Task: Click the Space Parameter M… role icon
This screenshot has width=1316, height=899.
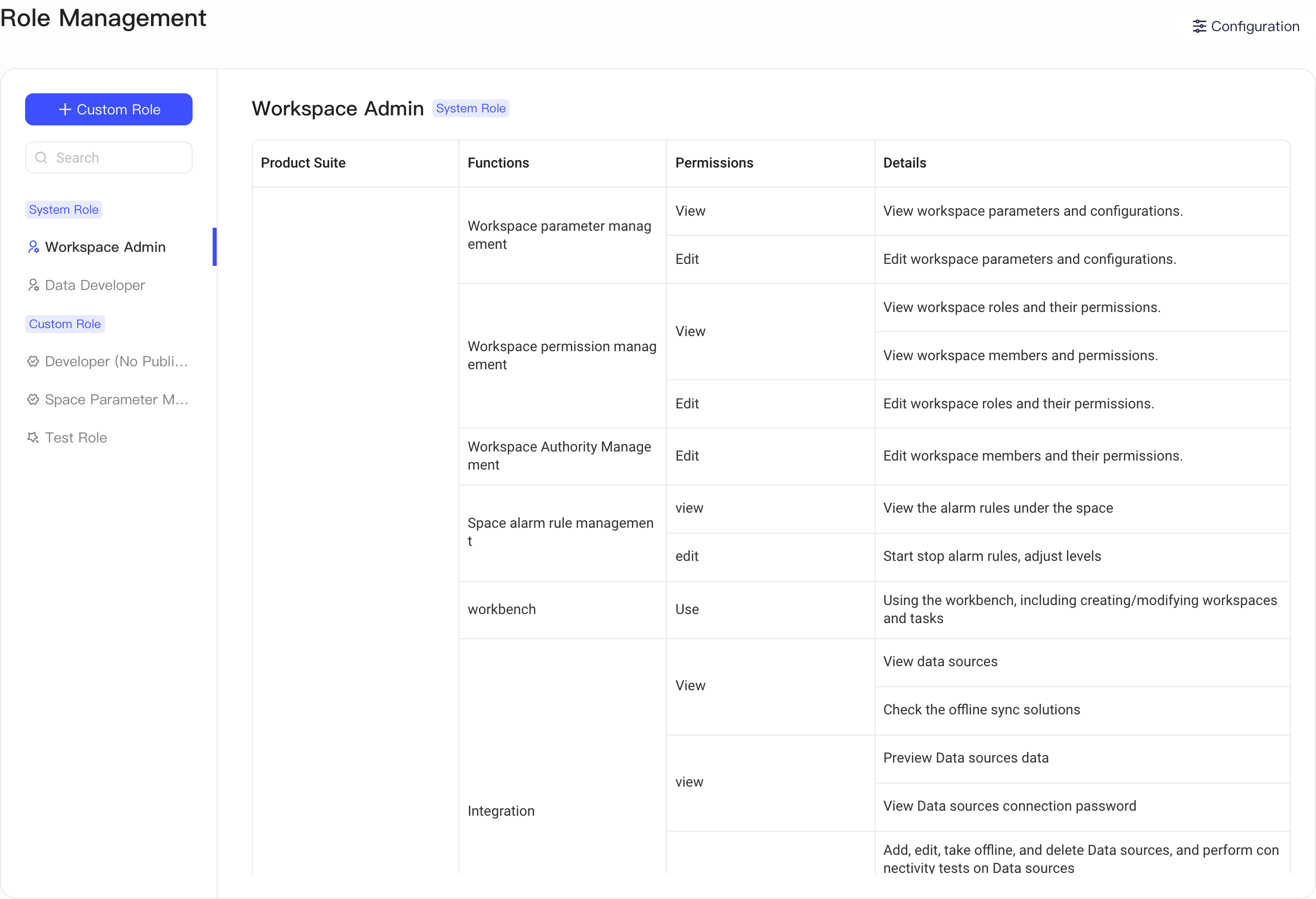Action: click(x=34, y=399)
